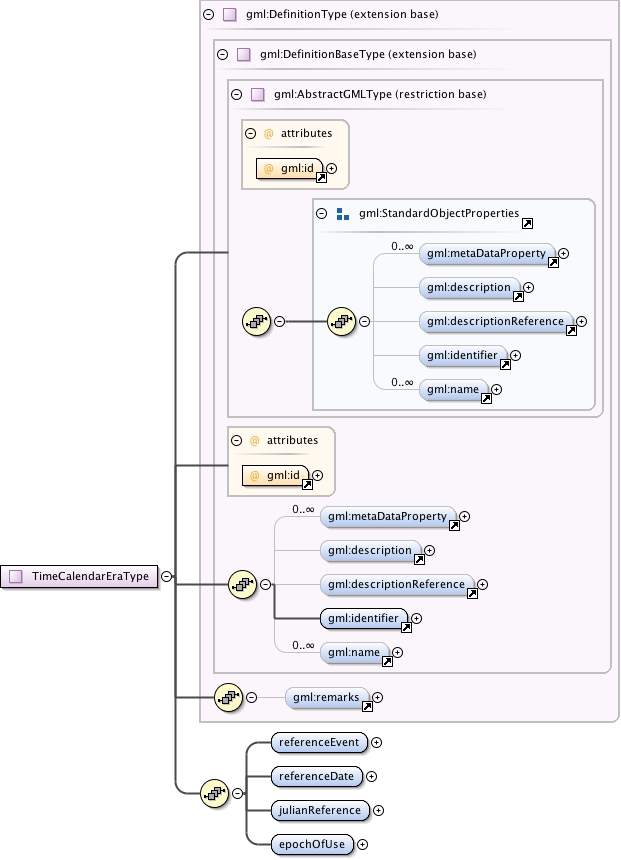This screenshot has height=860, width=621.
Task: Collapse the gml:DefinitionType extension base
Action: pyautogui.click(x=208, y=14)
